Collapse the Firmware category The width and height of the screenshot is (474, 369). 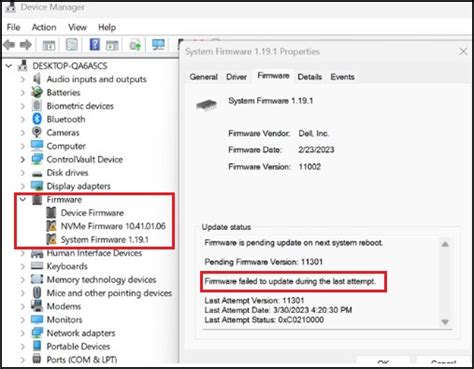coord(23,199)
